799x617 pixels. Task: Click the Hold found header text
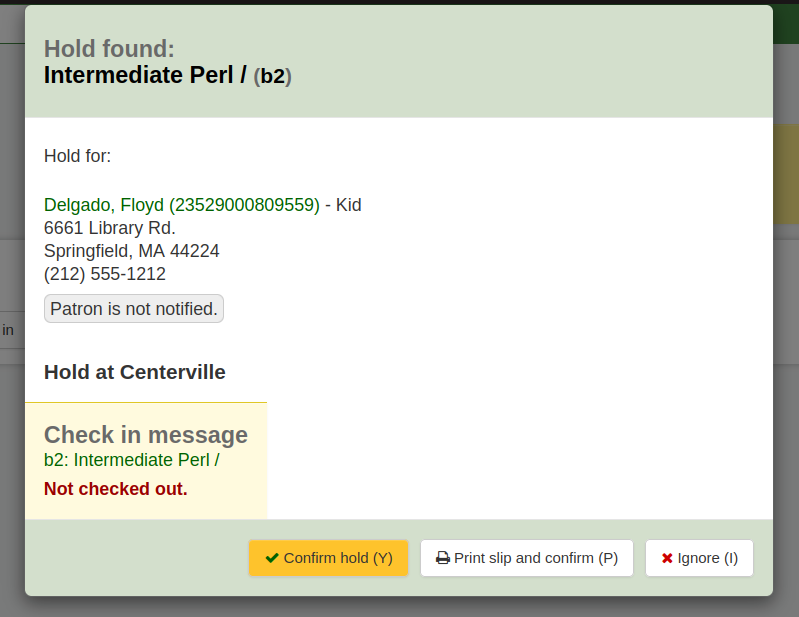point(109,49)
